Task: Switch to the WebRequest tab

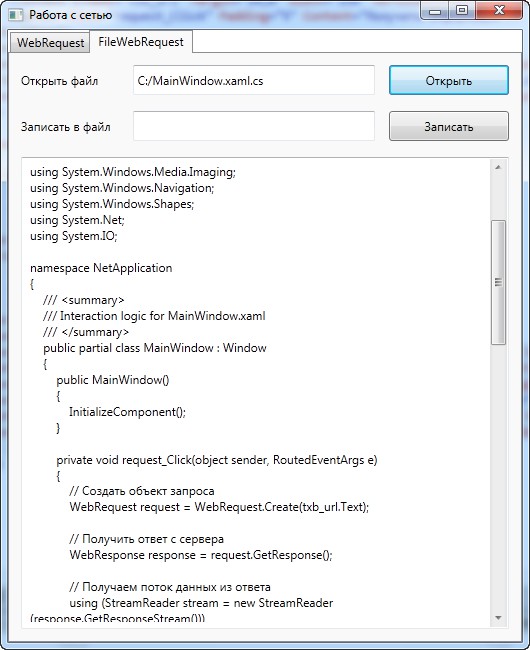Action: click(50, 42)
